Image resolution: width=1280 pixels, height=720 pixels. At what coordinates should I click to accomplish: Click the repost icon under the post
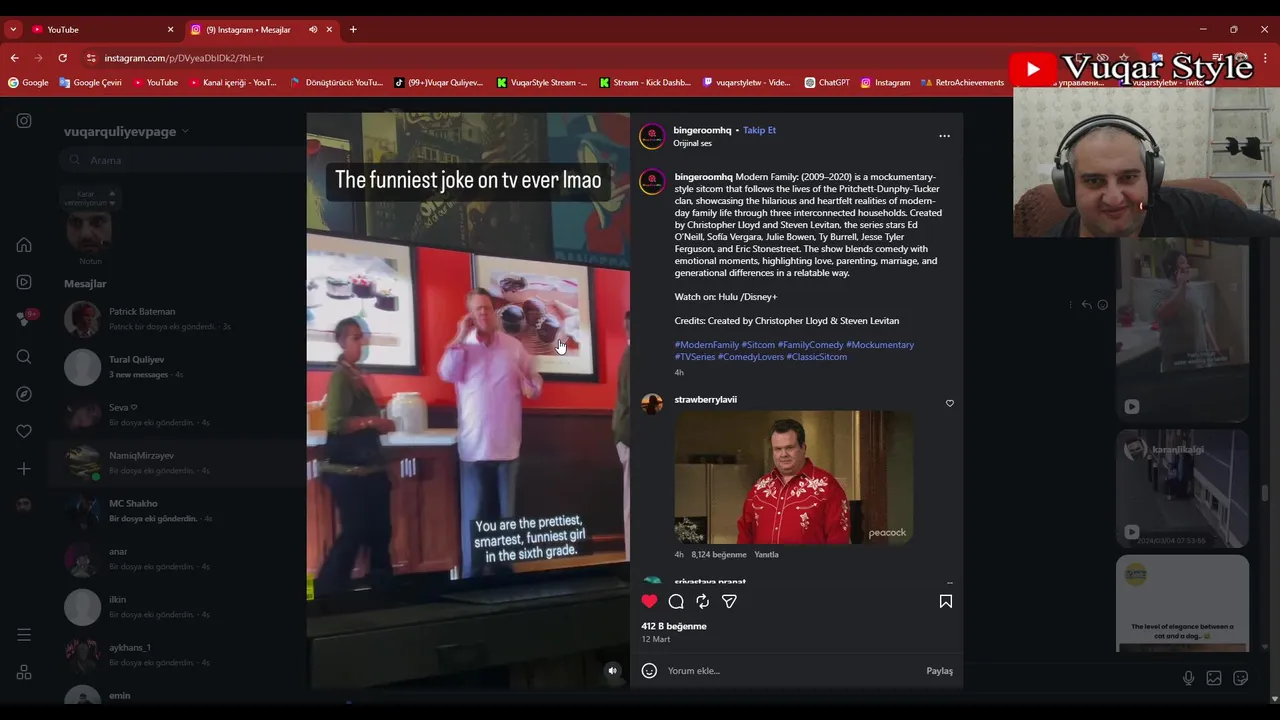(x=703, y=601)
